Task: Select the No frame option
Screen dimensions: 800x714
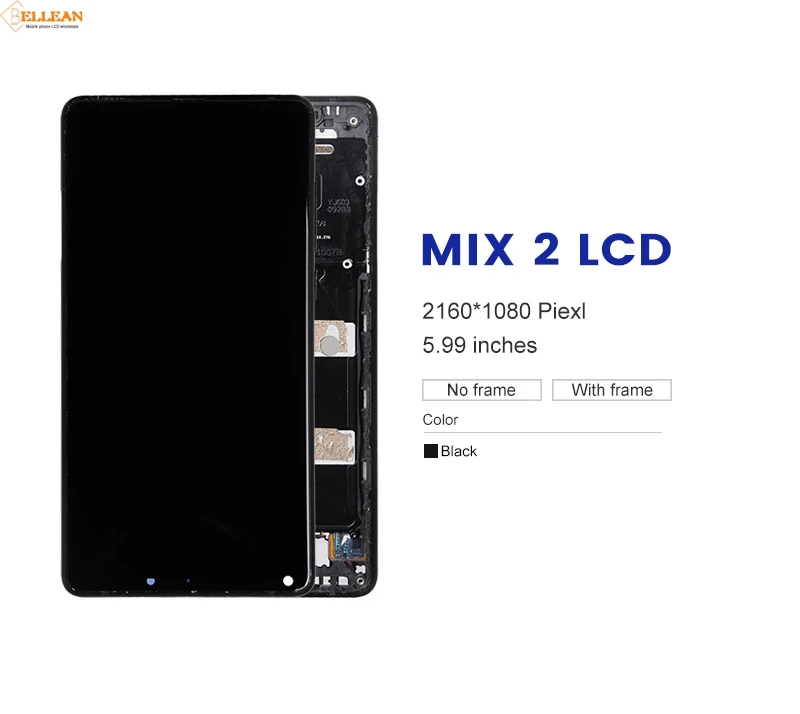Action: point(482,390)
